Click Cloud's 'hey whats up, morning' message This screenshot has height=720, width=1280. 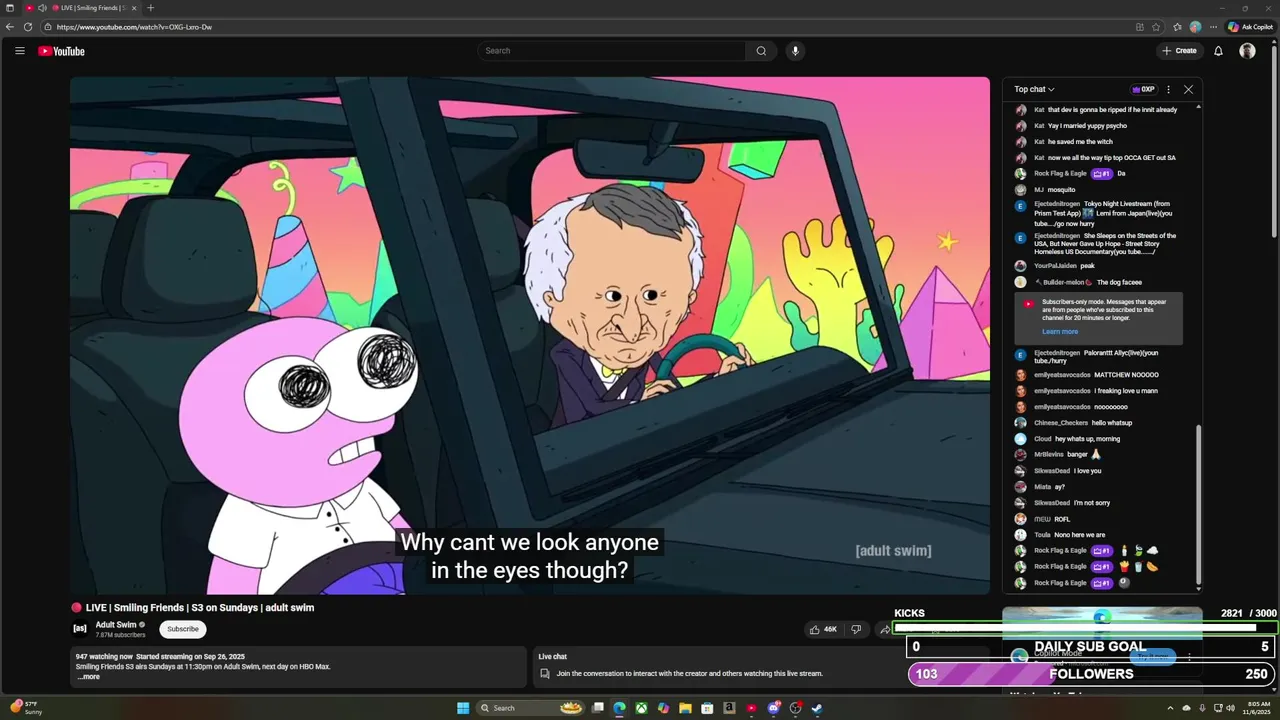click(x=1087, y=439)
